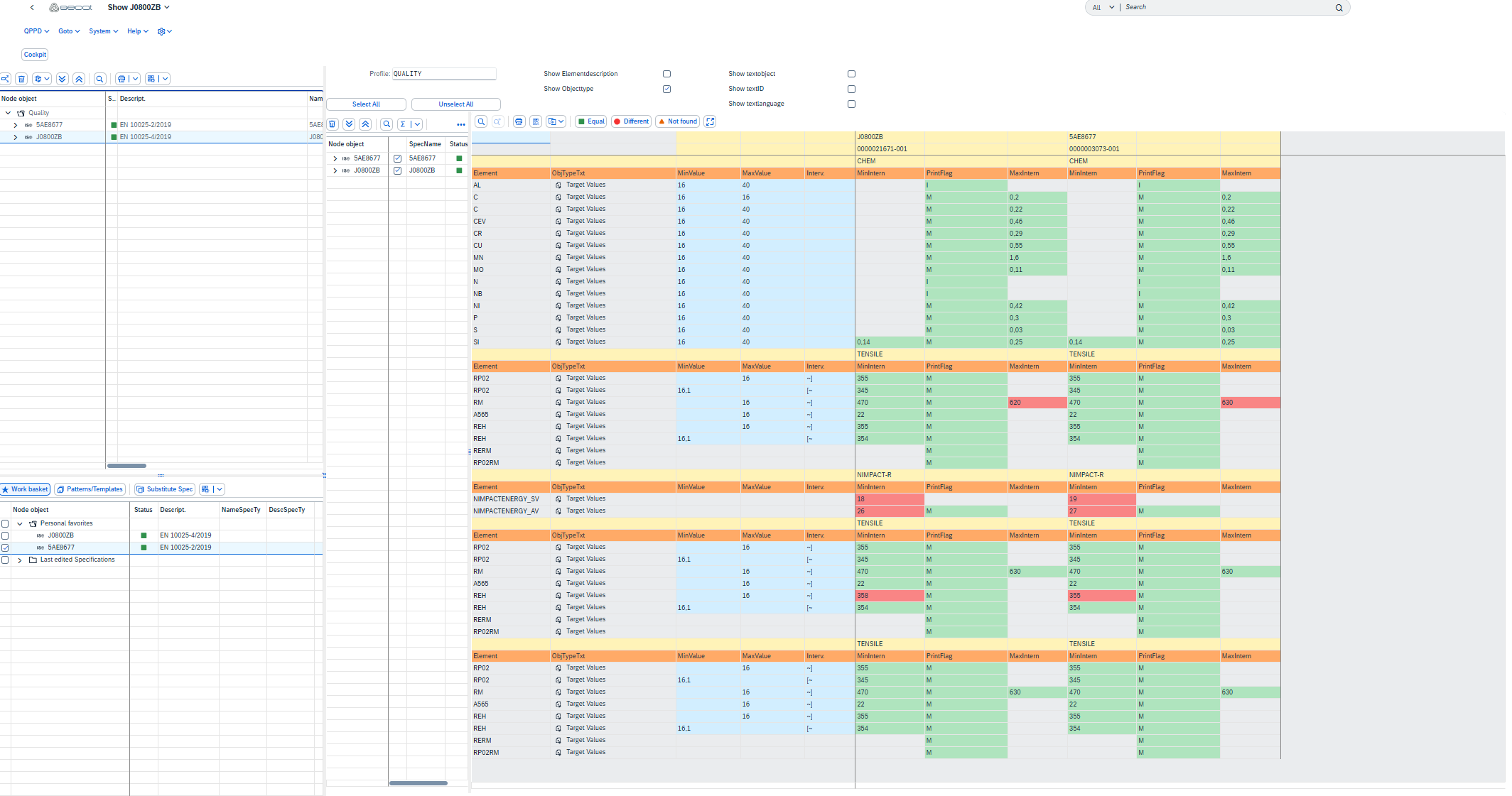
Task: Click the fullscreen icon beside Not found
Action: tap(710, 121)
